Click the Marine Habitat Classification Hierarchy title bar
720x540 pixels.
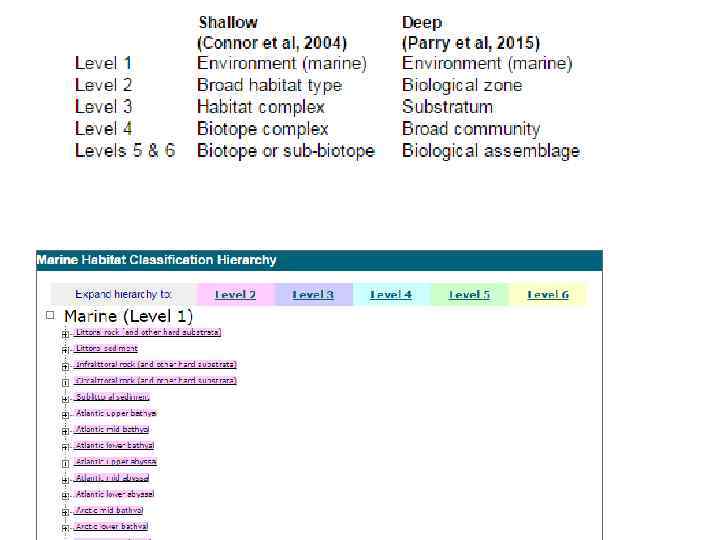(319, 260)
